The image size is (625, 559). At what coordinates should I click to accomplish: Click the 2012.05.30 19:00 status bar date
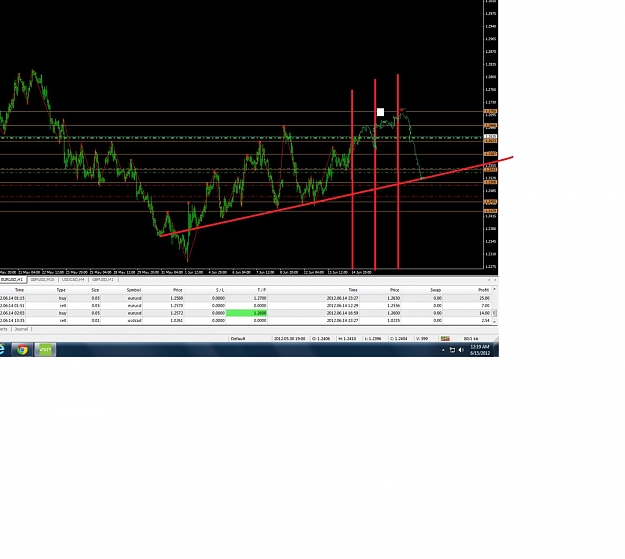click(290, 339)
